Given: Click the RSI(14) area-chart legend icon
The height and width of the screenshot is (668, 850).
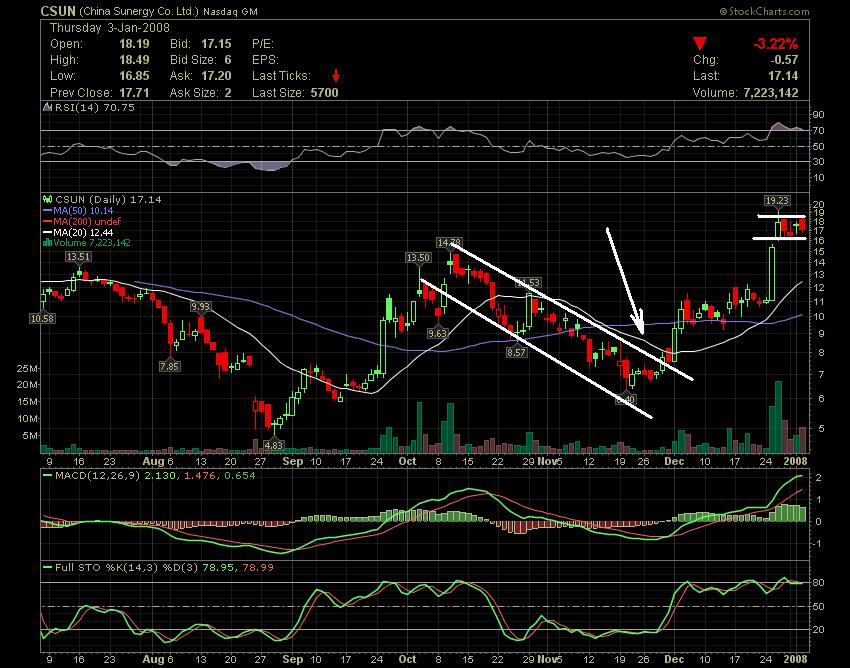Looking at the screenshot, I should (x=48, y=107).
